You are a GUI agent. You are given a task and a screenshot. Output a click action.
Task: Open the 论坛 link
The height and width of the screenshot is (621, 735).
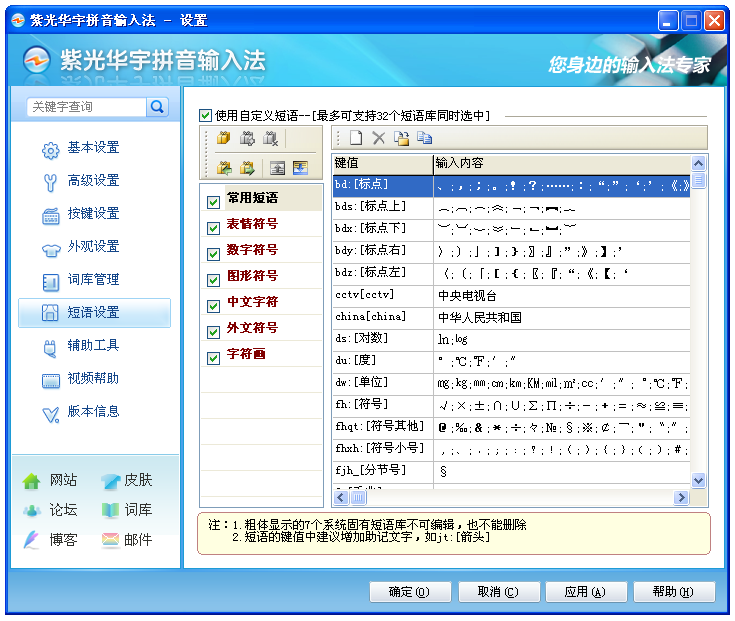click(63, 510)
